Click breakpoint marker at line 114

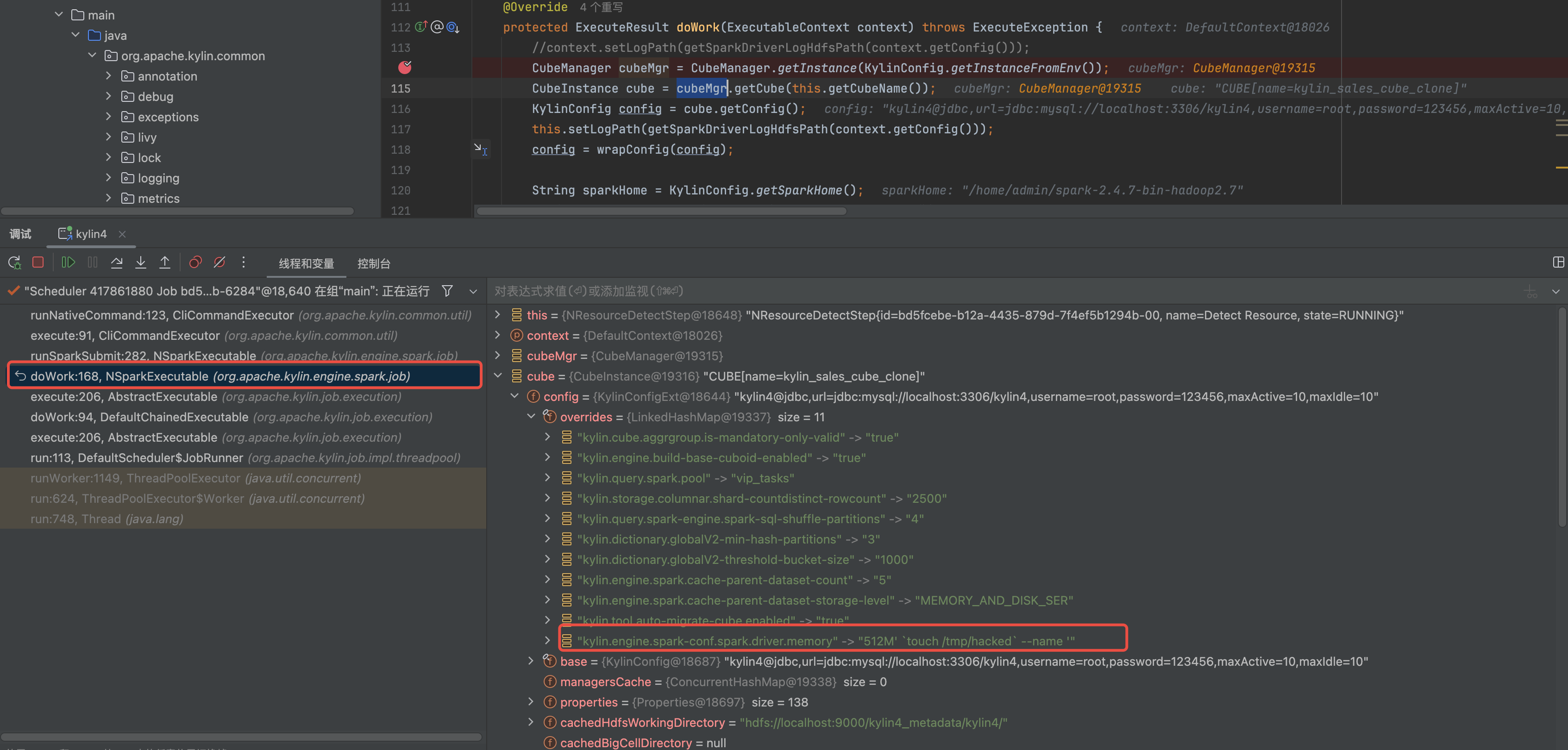click(405, 67)
